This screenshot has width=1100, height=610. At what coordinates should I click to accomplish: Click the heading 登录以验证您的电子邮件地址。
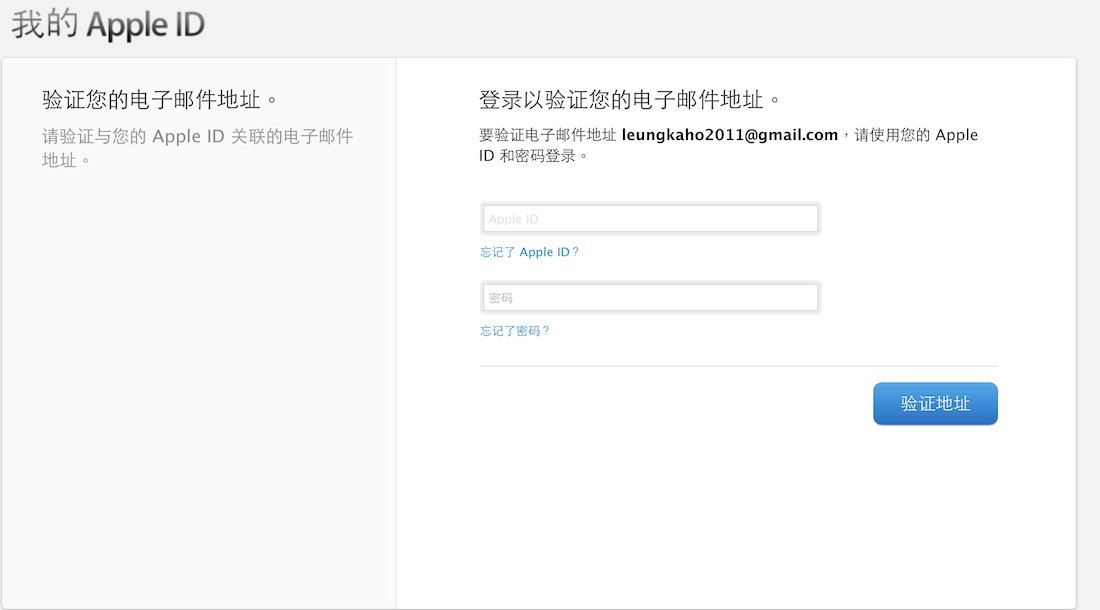[x=629, y=100]
